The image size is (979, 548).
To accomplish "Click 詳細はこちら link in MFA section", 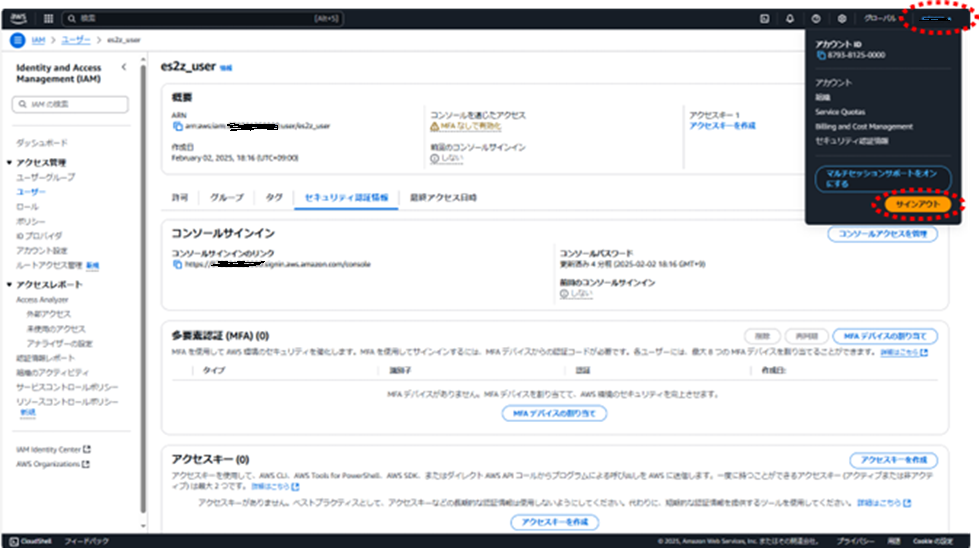I will pyautogui.click(x=903, y=353).
